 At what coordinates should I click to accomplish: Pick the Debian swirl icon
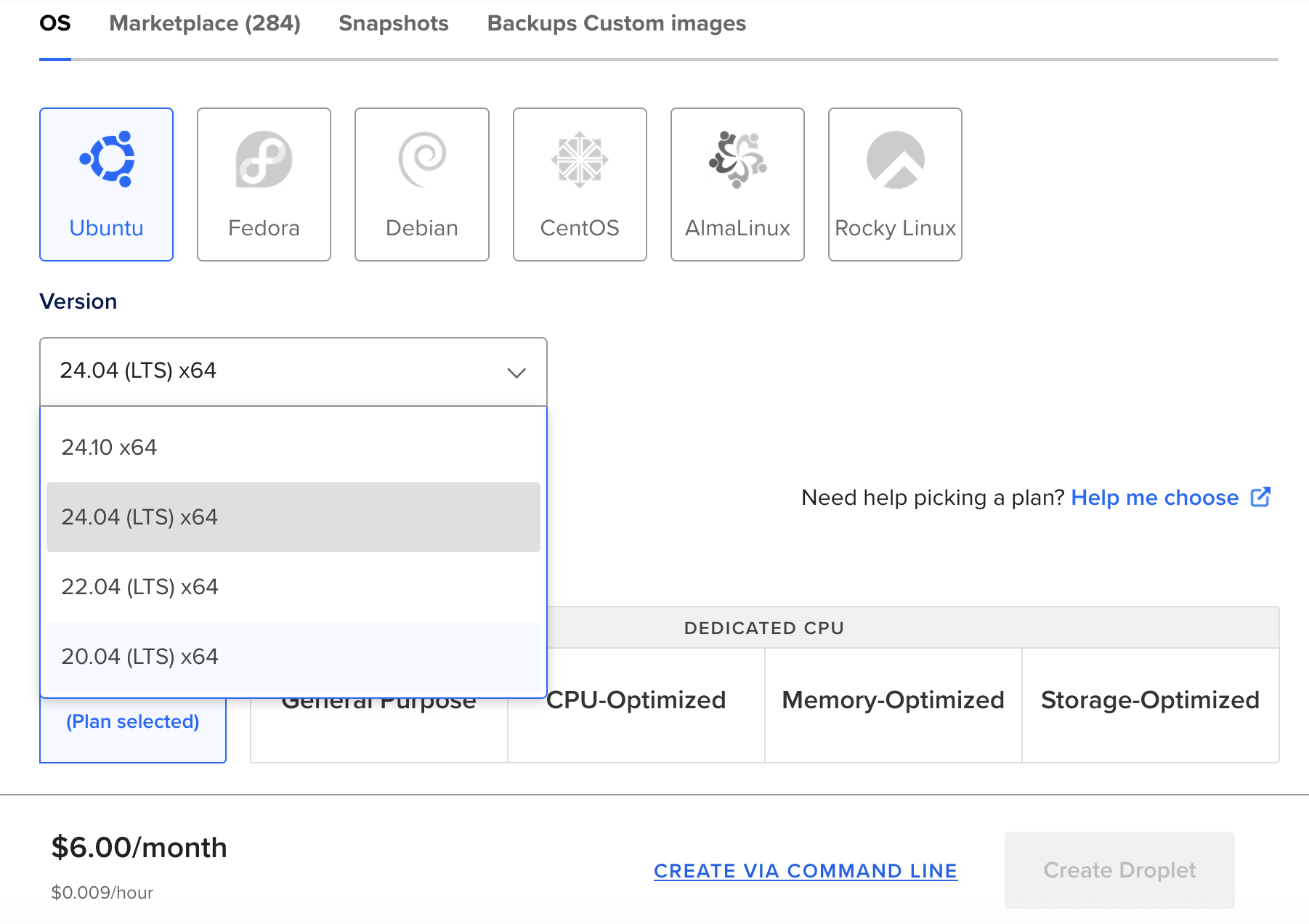tap(422, 159)
